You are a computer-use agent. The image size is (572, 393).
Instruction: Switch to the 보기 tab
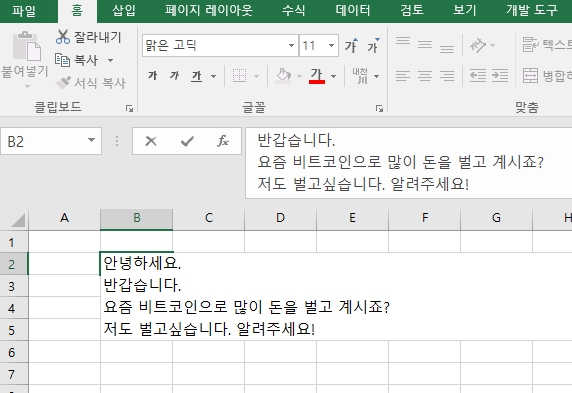tap(464, 10)
